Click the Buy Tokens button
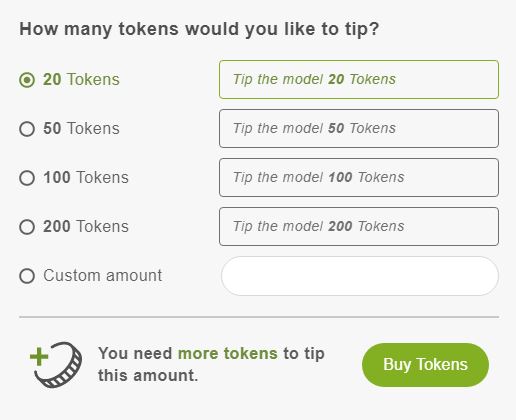 [x=425, y=365]
